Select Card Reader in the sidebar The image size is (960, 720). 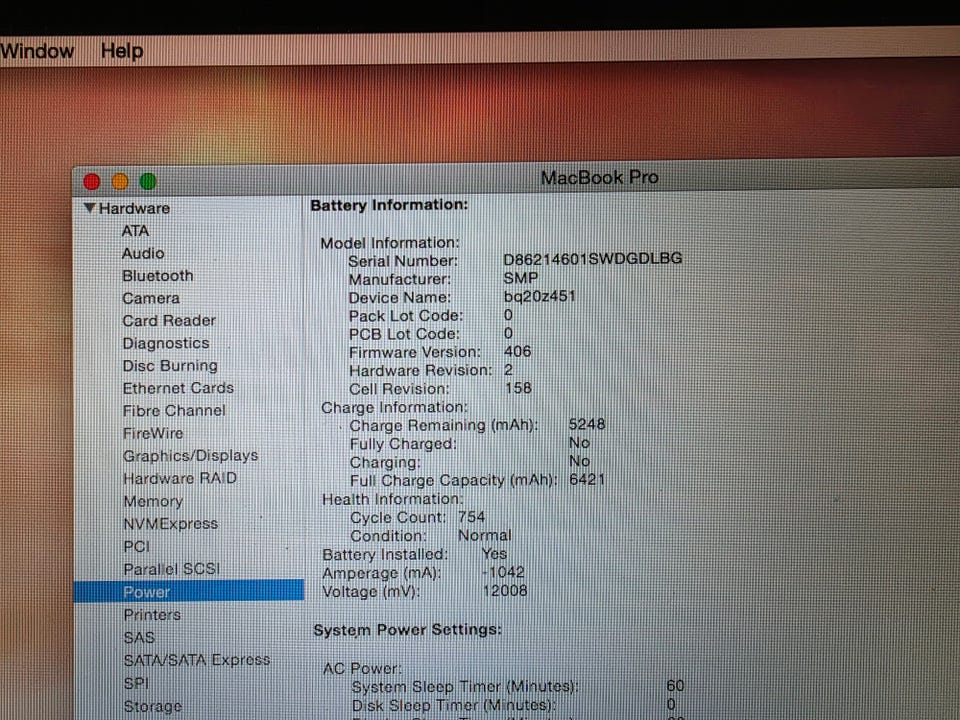169,321
